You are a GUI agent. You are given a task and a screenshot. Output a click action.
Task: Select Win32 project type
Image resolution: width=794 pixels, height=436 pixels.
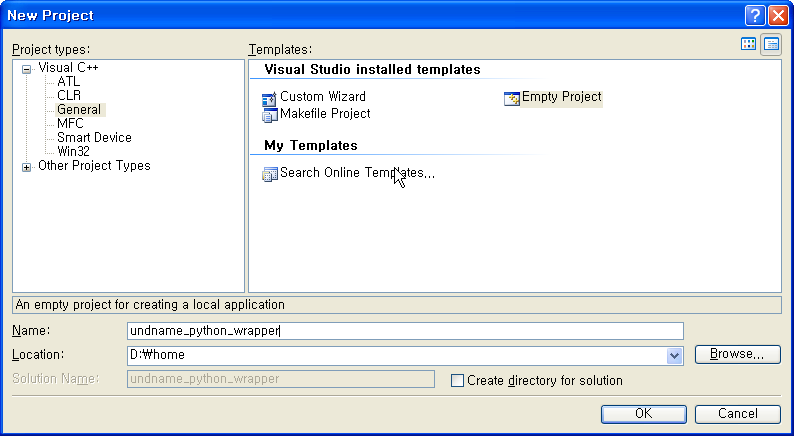pos(73,151)
